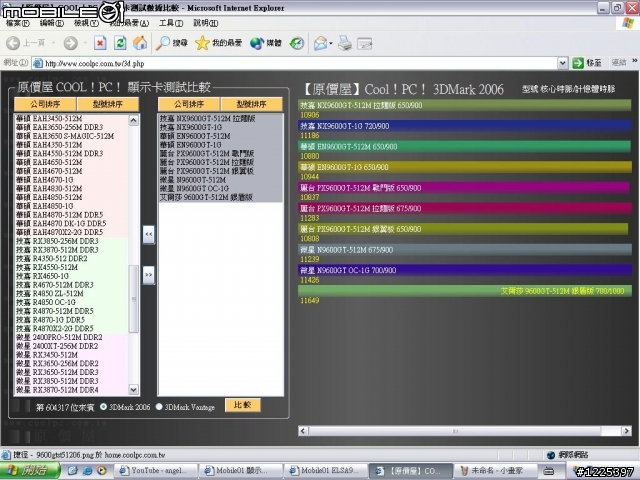Click the Show Desktop quick launch icon
The height and width of the screenshot is (480, 640).
tap(73, 471)
